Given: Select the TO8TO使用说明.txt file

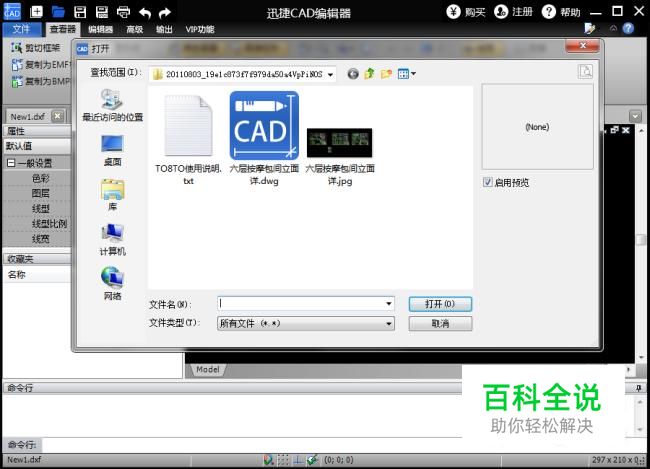Looking at the screenshot, I should tap(188, 140).
